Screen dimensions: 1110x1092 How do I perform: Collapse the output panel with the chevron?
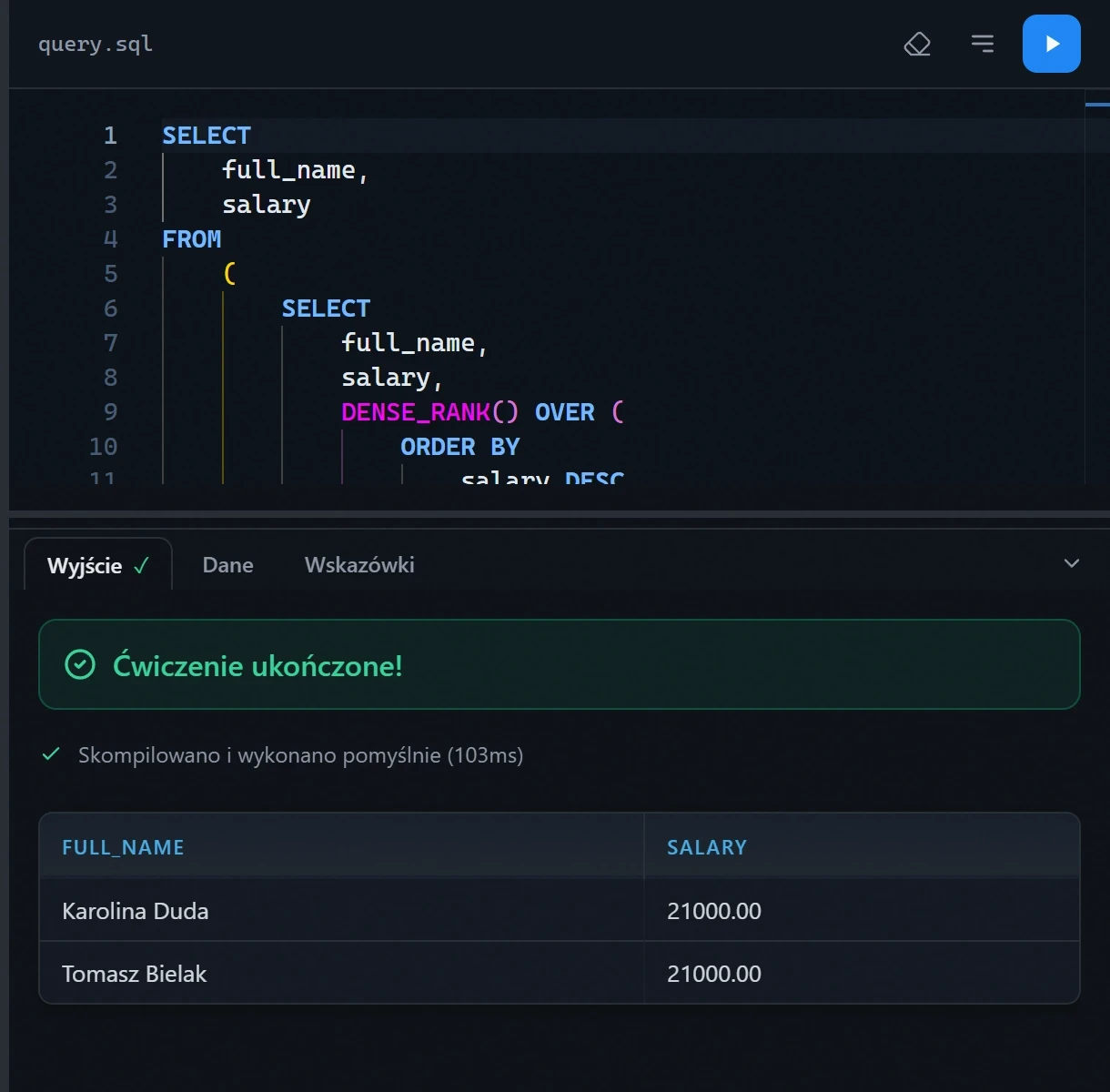[x=1072, y=563]
